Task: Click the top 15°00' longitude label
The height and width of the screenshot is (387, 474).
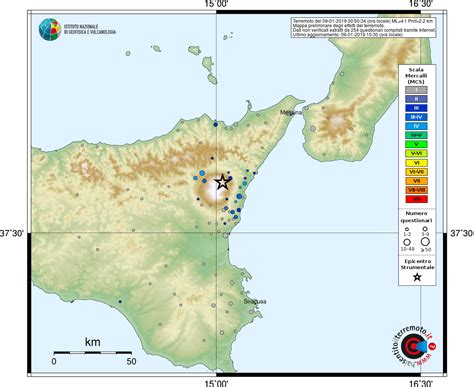Action: (217, 4)
